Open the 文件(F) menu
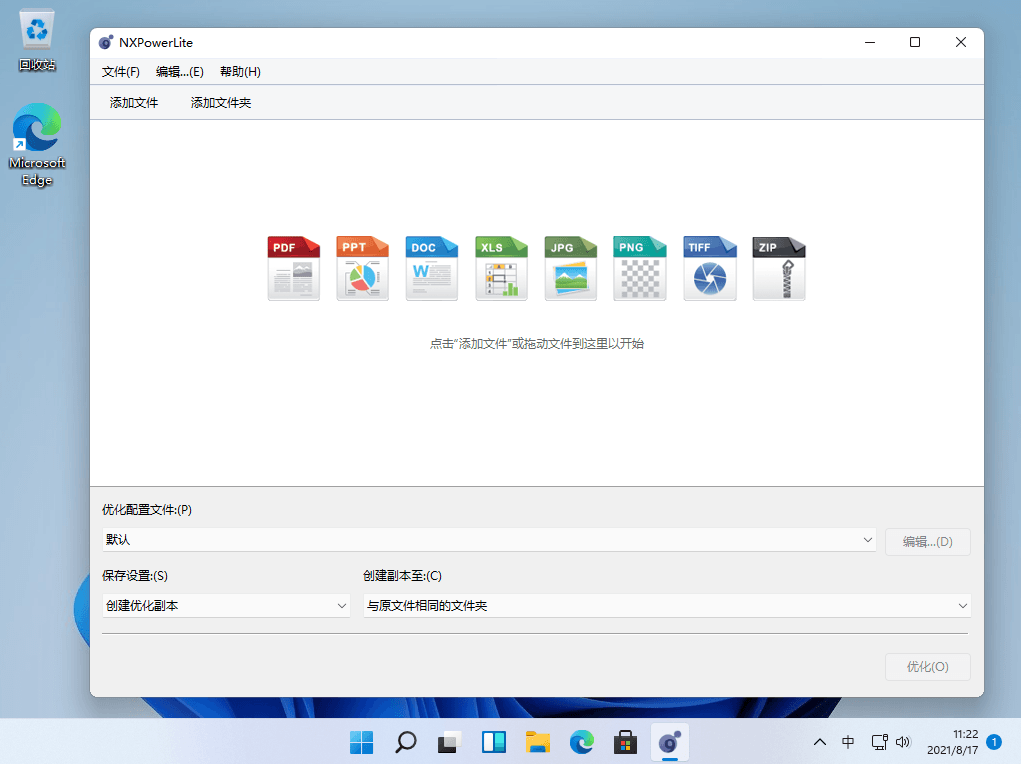 pyautogui.click(x=120, y=72)
